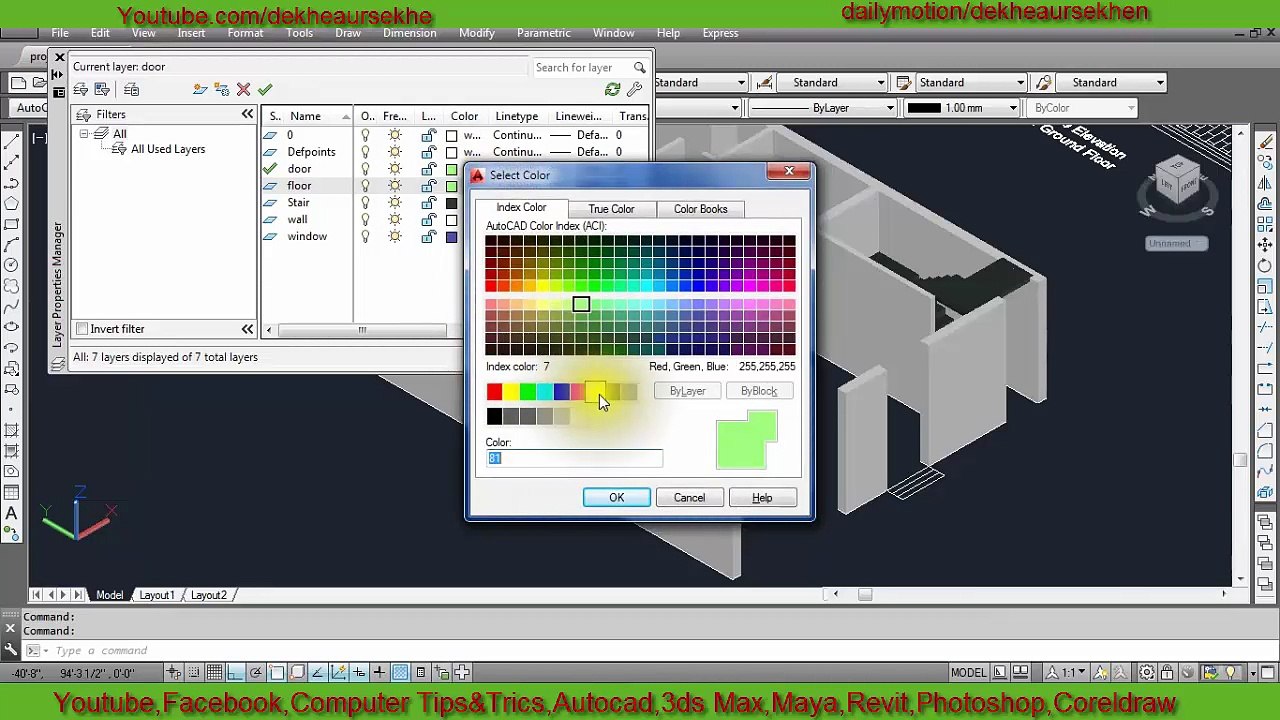This screenshot has width=1280, height=720.
Task: Open New Group Filter icon
Action: tap(102, 90)
